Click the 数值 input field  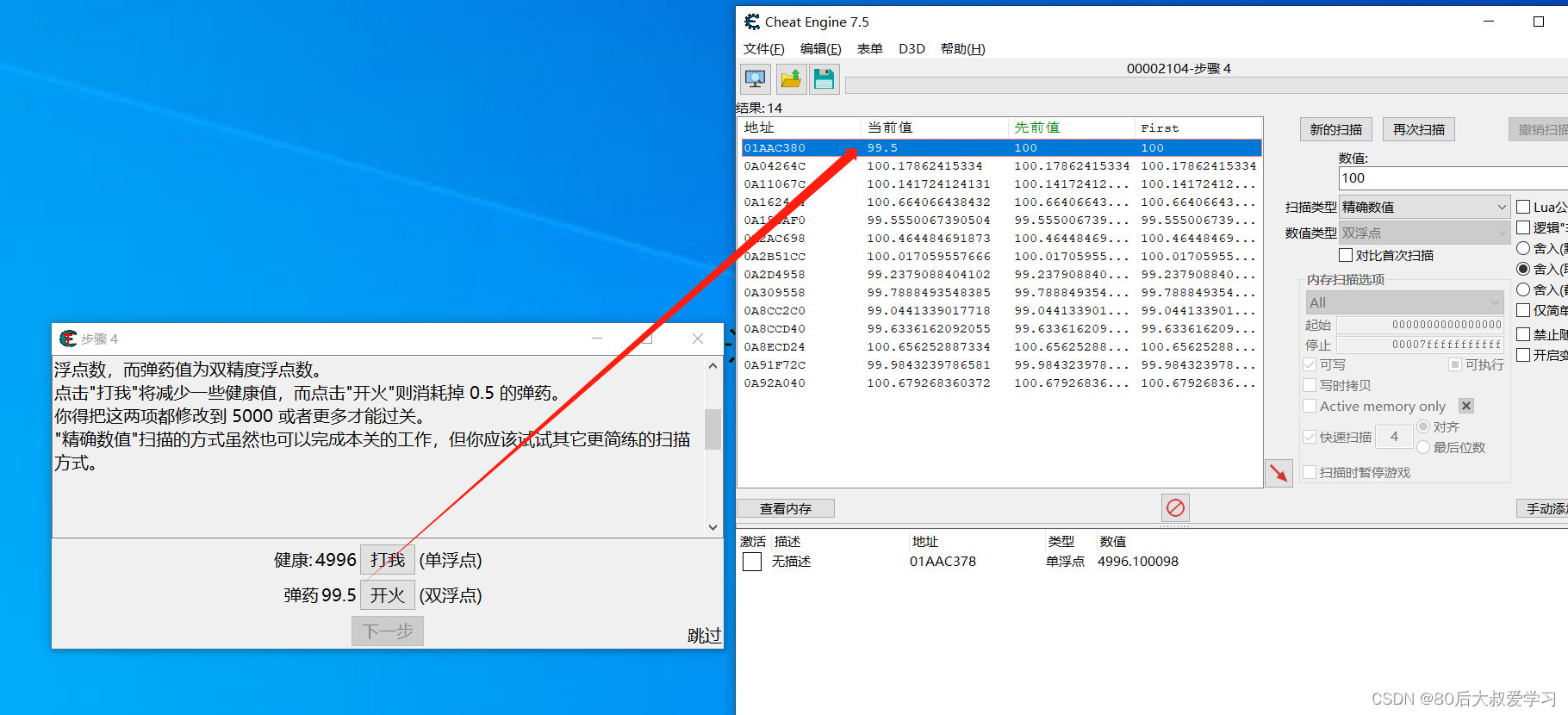pyautogui.click(x=1453, y=177)
